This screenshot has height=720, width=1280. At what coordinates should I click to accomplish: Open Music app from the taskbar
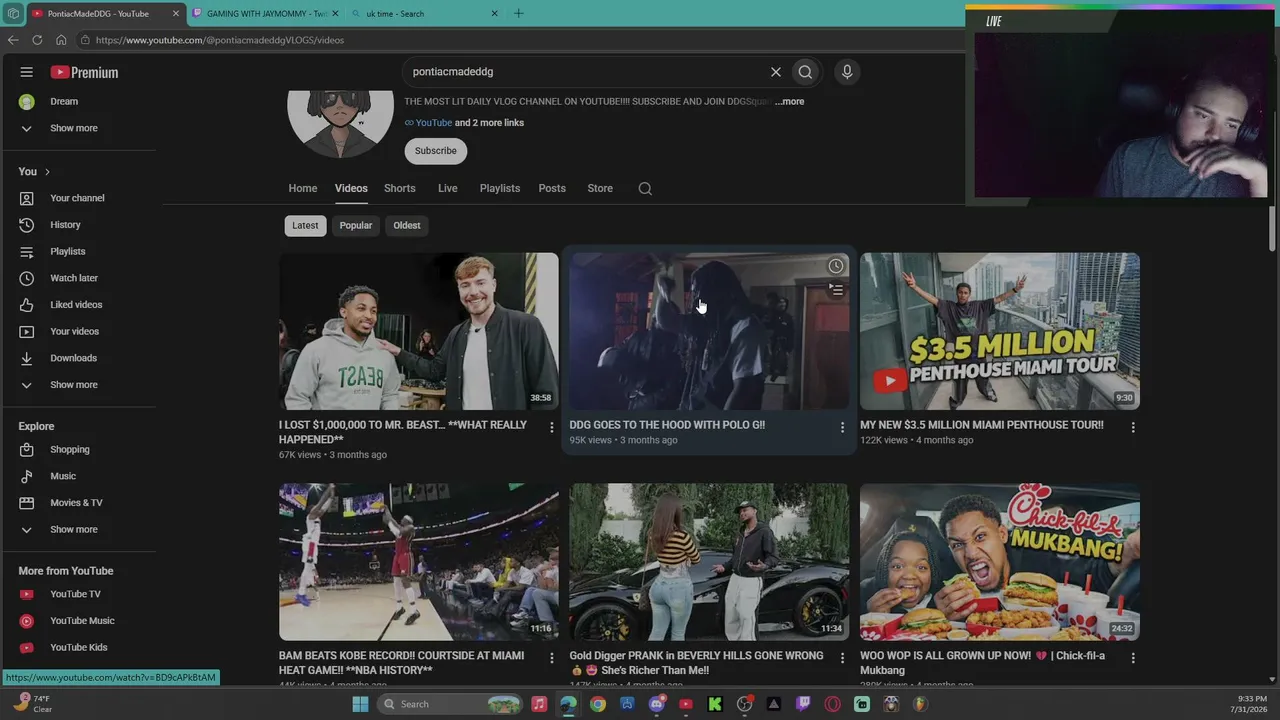coord(539,704)
